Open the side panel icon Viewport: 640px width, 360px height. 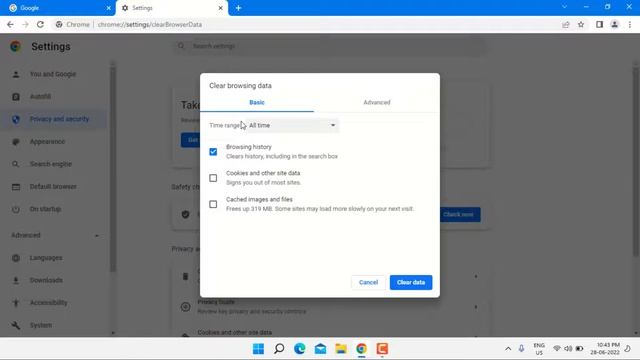tap(599, 24)
